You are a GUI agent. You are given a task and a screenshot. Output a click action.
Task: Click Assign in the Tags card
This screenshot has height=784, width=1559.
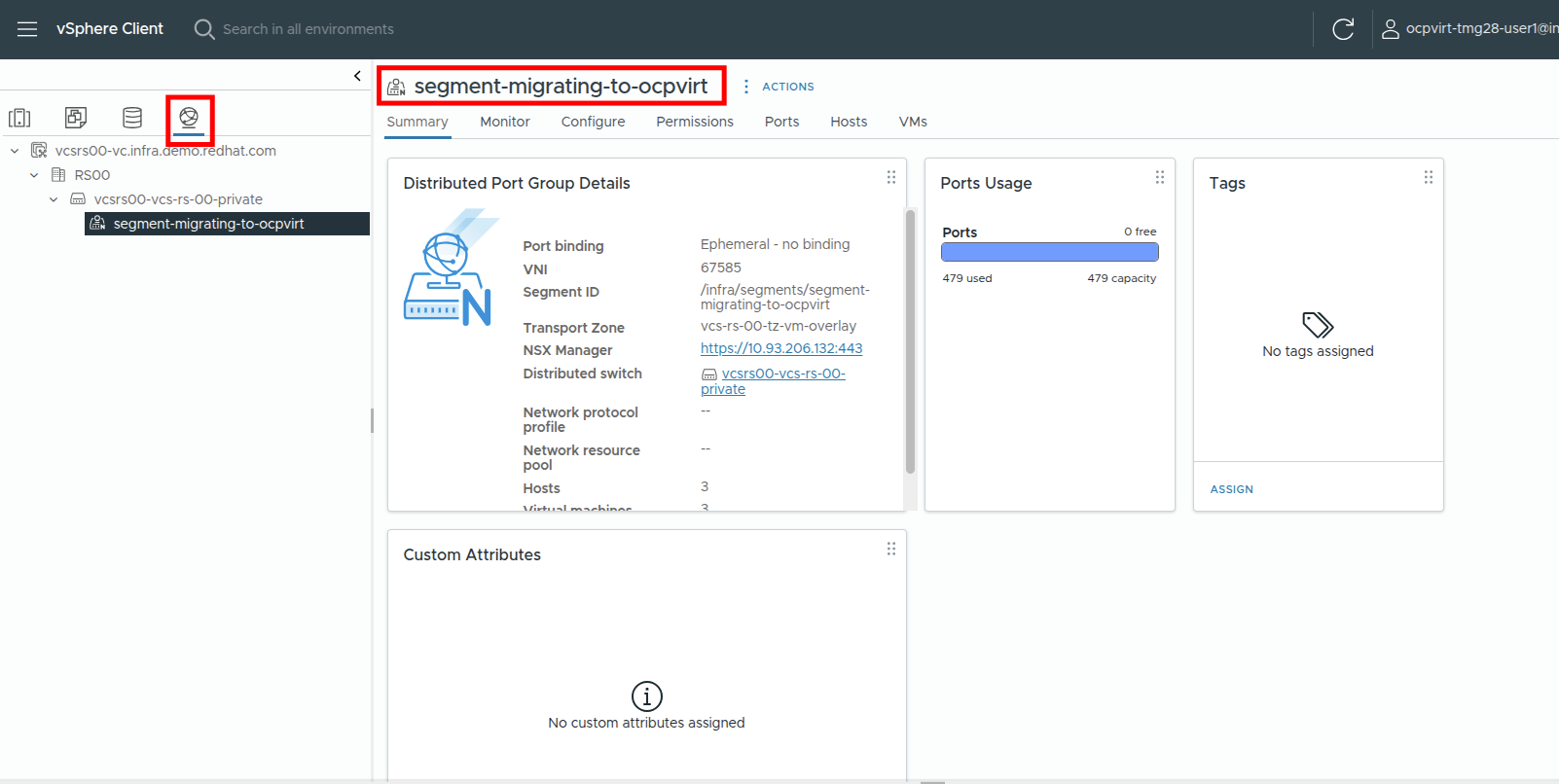(1231, 489)
